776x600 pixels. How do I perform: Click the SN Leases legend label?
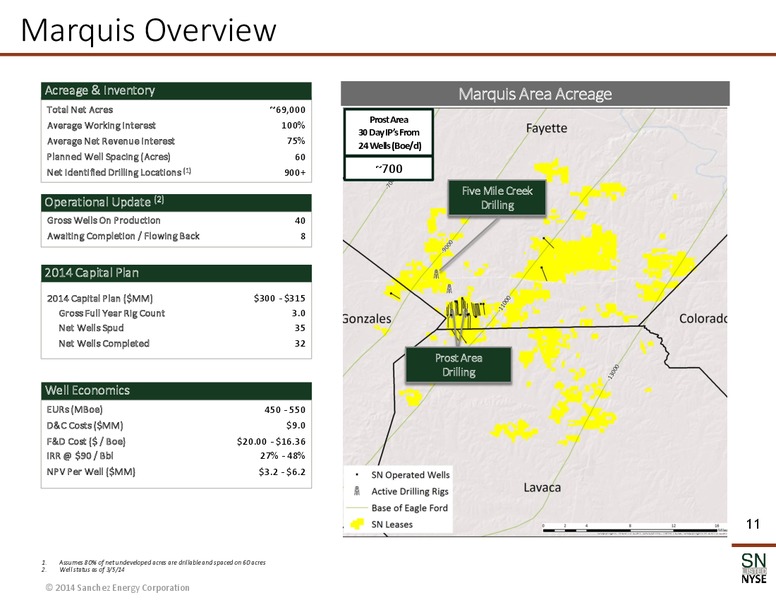[x=392, y=525]
